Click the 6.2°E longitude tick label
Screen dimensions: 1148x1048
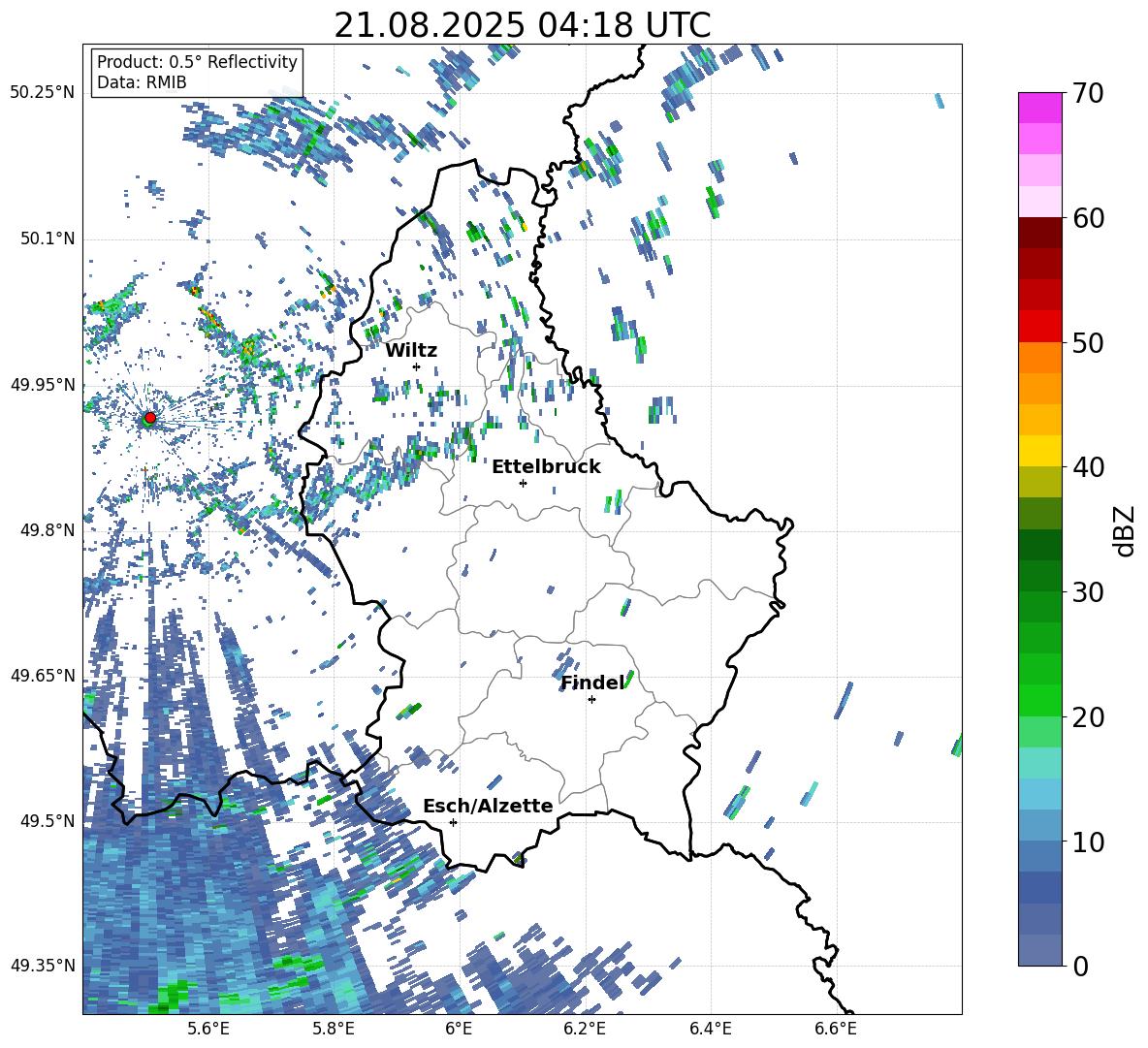(x=585, y=1030)
